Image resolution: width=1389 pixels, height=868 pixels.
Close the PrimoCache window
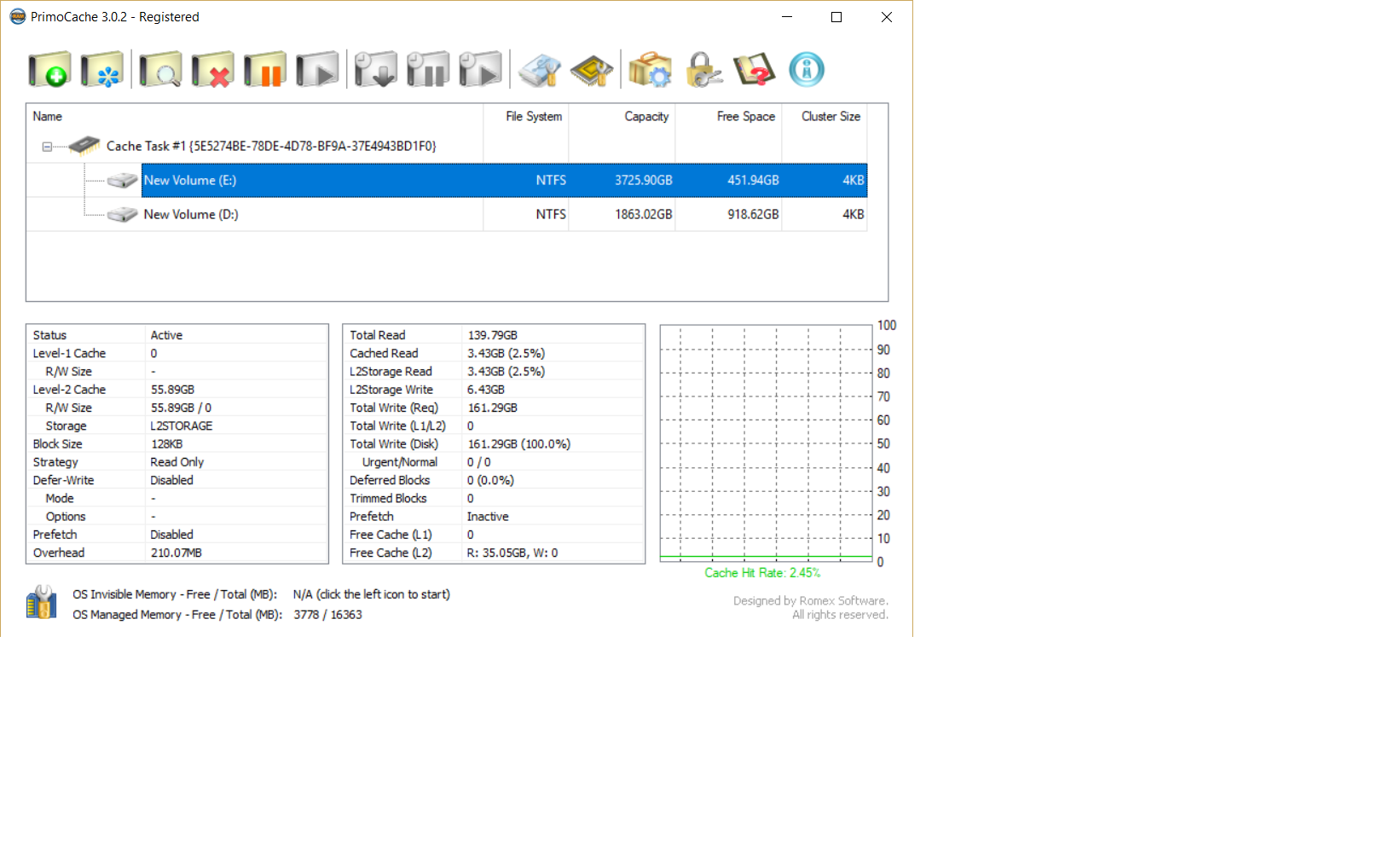point(887,17)
